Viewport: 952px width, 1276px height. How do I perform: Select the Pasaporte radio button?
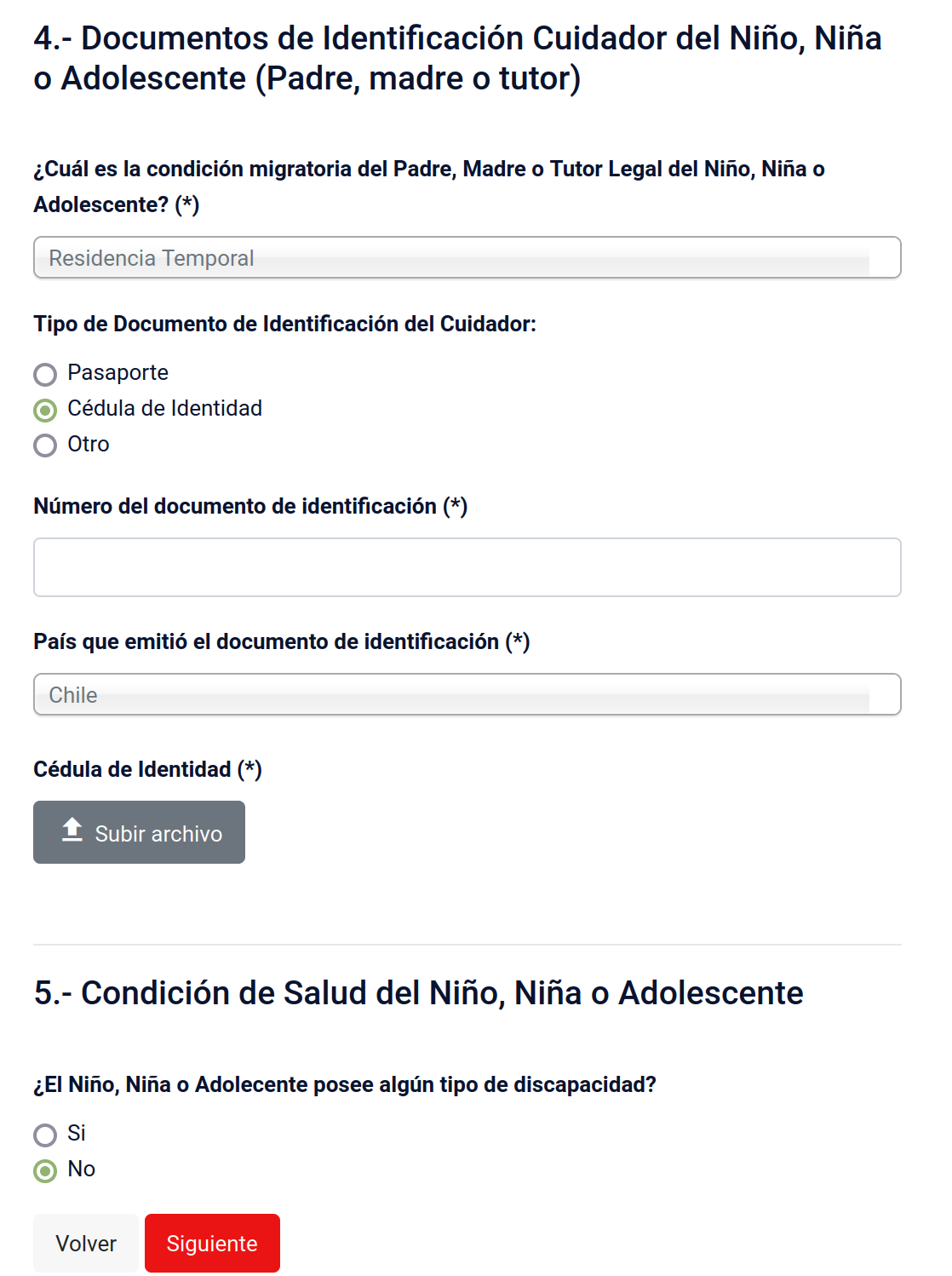(45, 375)
